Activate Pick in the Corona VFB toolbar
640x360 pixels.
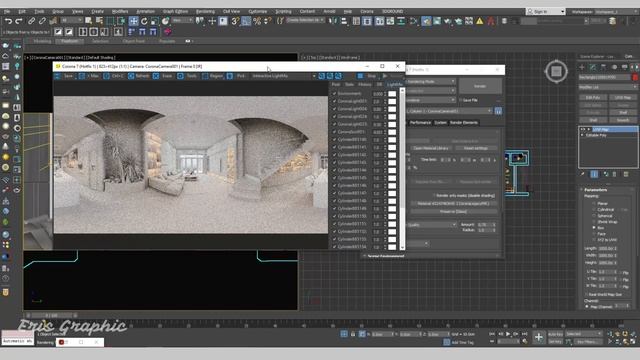point(237,76)
